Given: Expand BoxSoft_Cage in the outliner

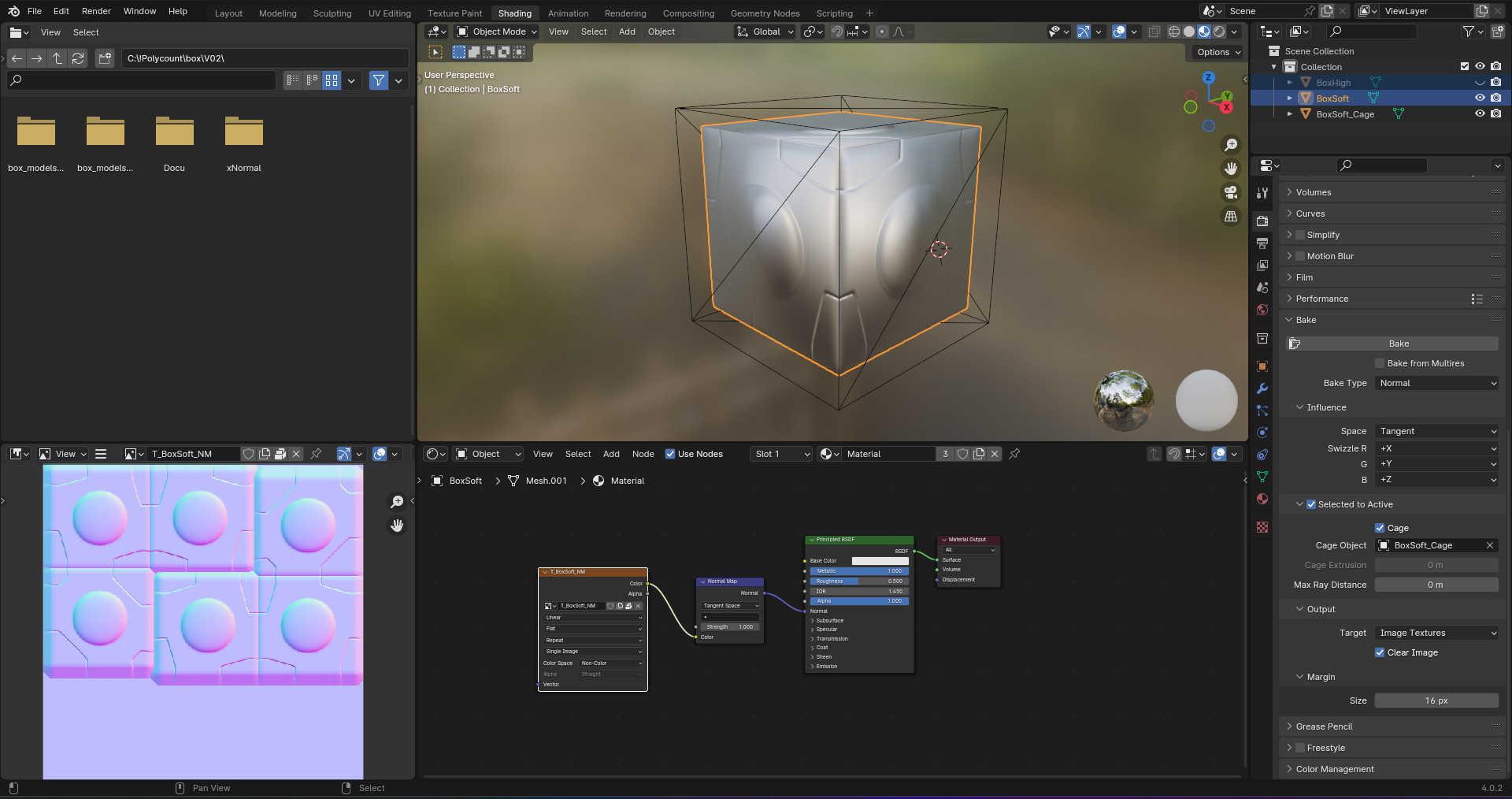Looking at the screenshot, I should tap(1289, 114).
